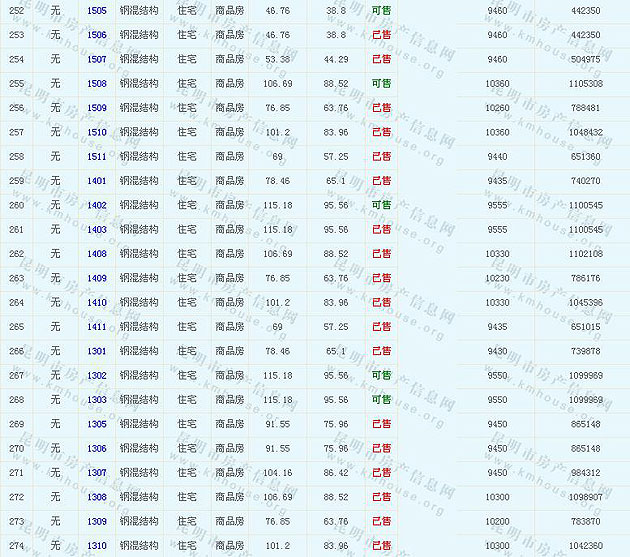Click 已售 status in row 259
The width and height of the screenshot is (630, 557).
pos(381,181)
